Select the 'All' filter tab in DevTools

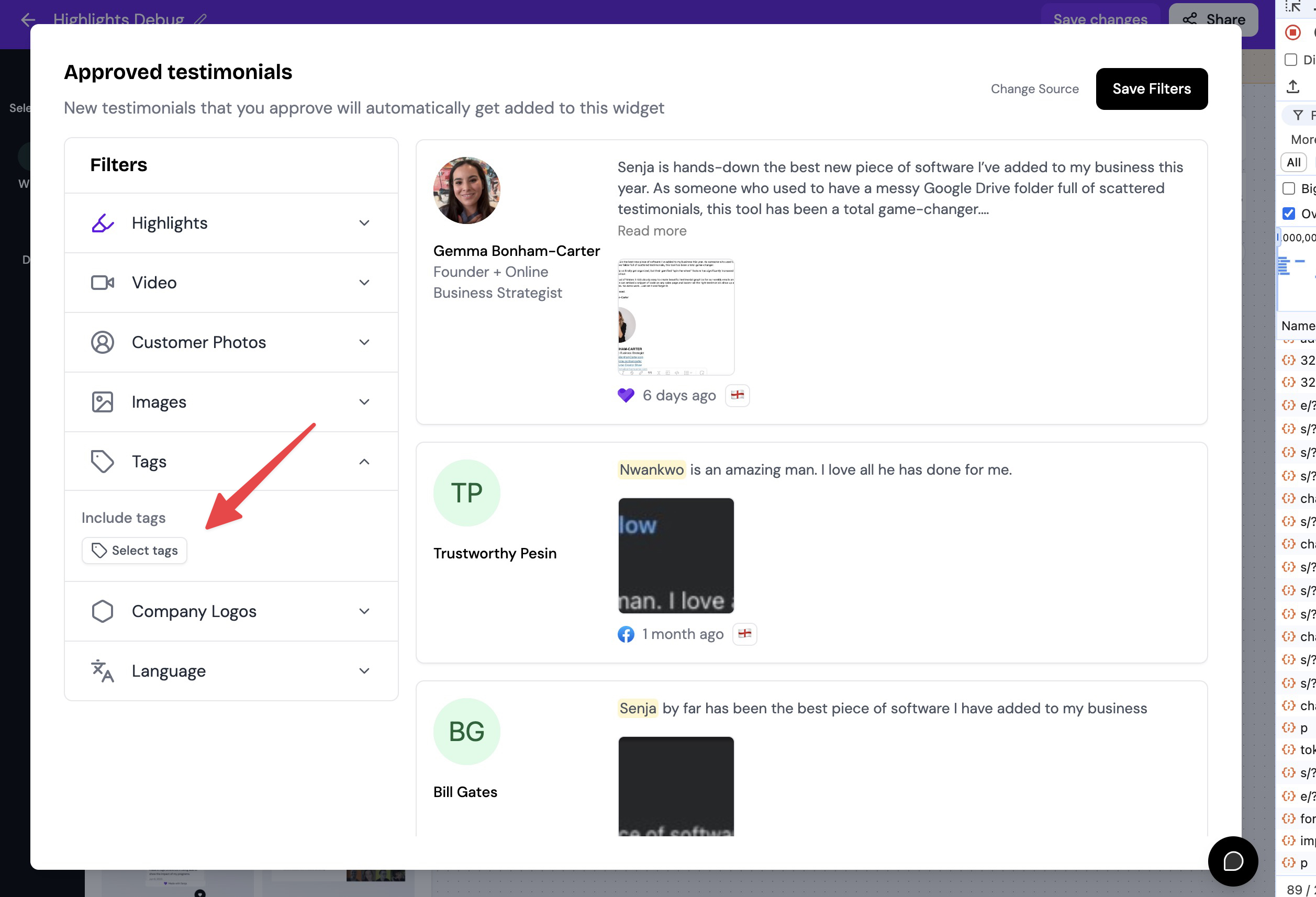click(x=1293, y=163)
